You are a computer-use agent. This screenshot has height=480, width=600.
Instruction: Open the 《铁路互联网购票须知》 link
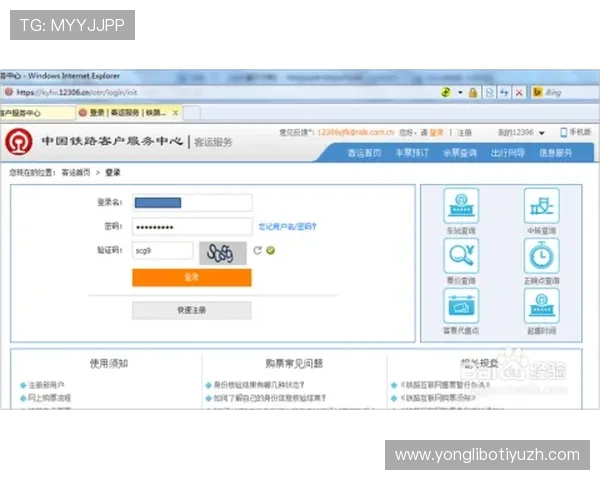[437, 398]
